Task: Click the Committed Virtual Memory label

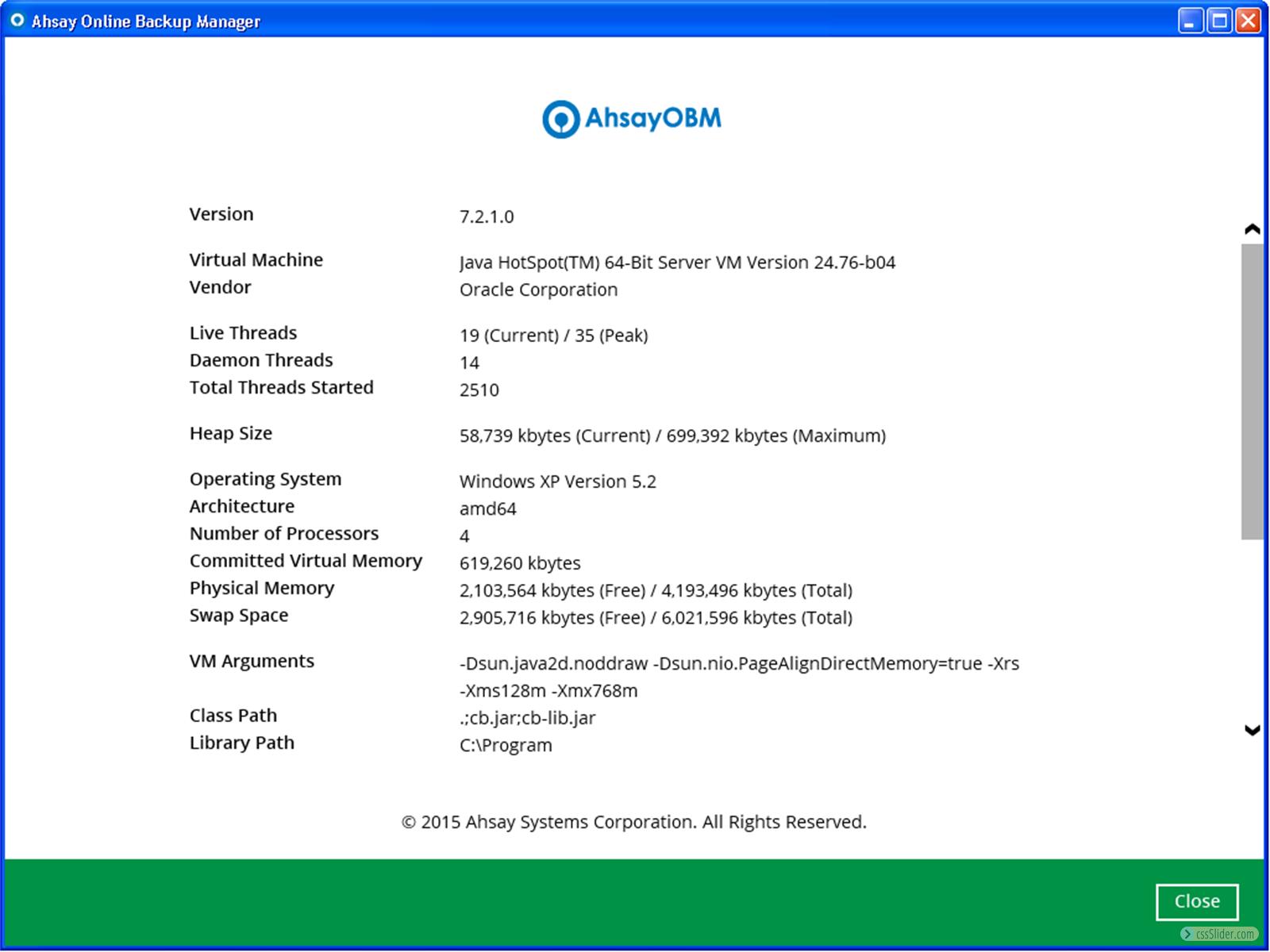Action: tap(306, 561)
